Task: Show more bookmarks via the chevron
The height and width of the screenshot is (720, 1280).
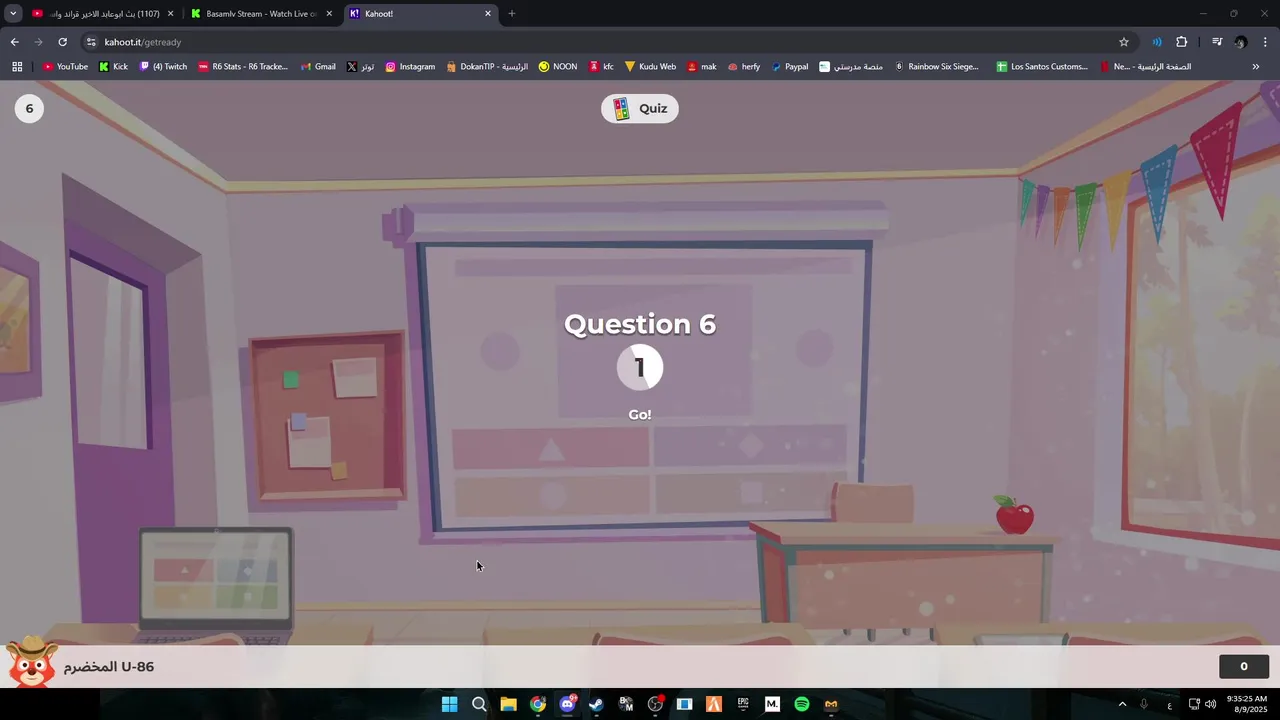Action: coord(1256,67)
